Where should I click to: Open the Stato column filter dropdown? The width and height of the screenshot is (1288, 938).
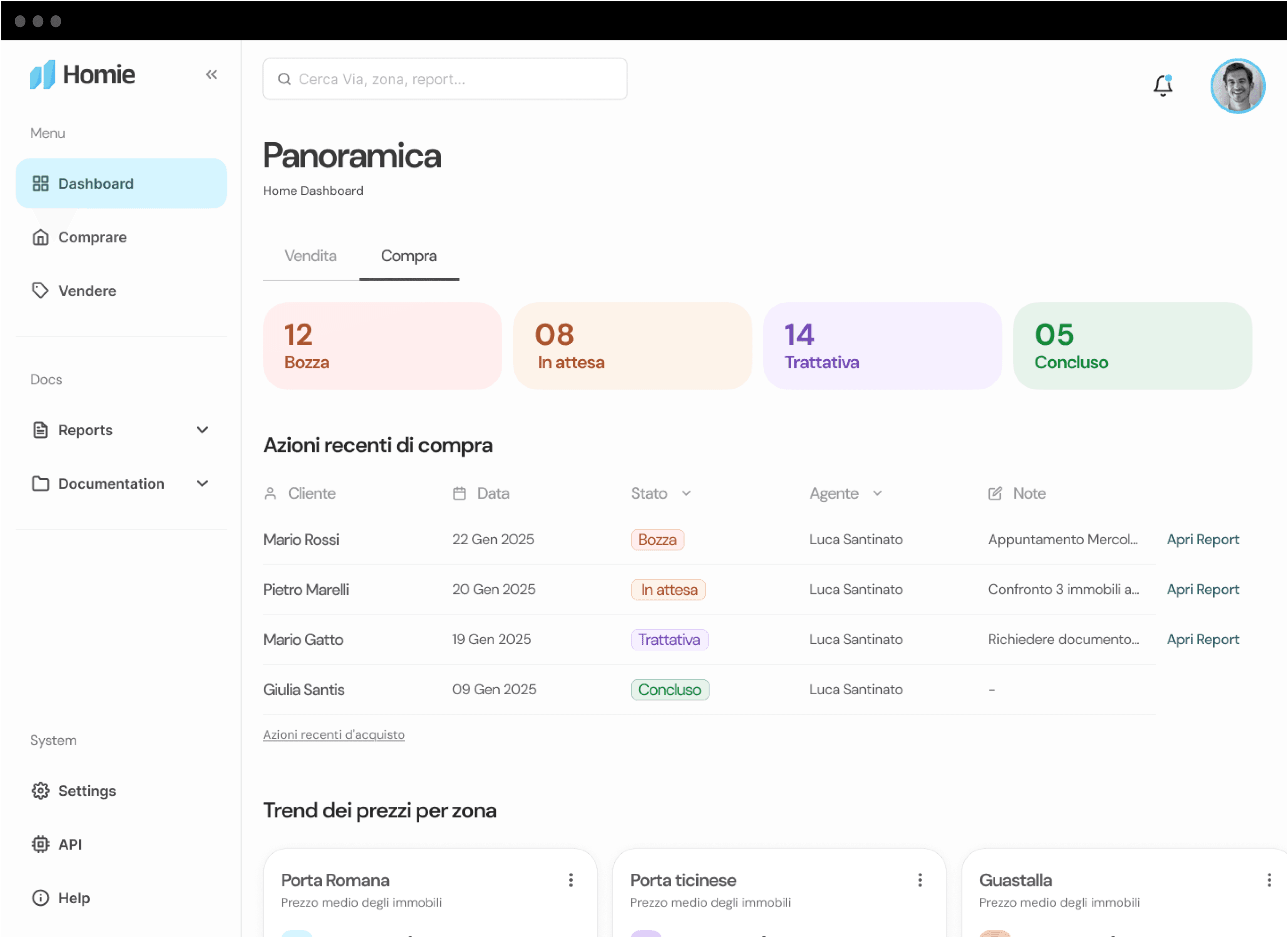point(686,493)
